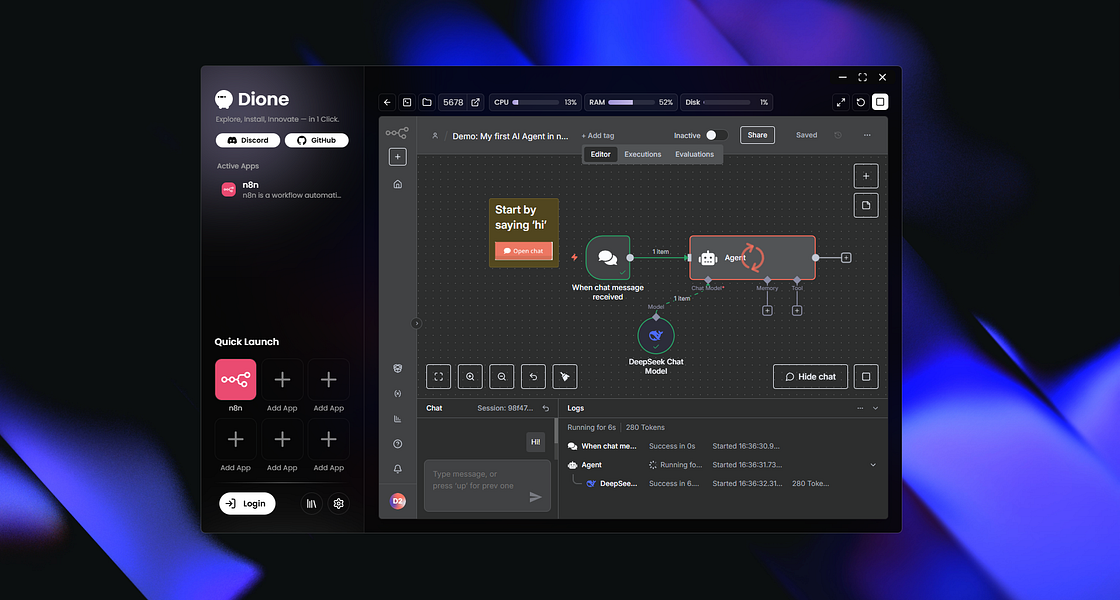Add node after the Agent output
The image size is (1120, 600).
point(846,257)
